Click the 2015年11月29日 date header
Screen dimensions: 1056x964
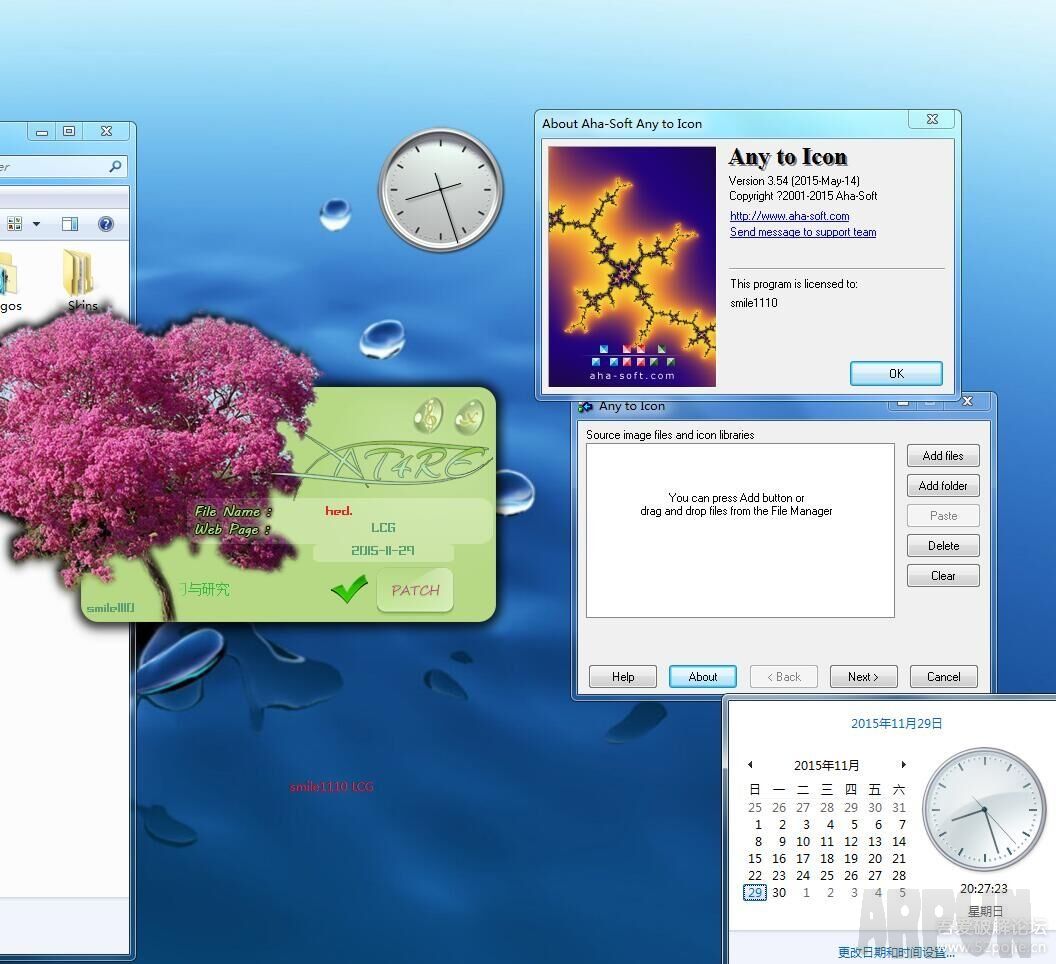click(896, 724)
